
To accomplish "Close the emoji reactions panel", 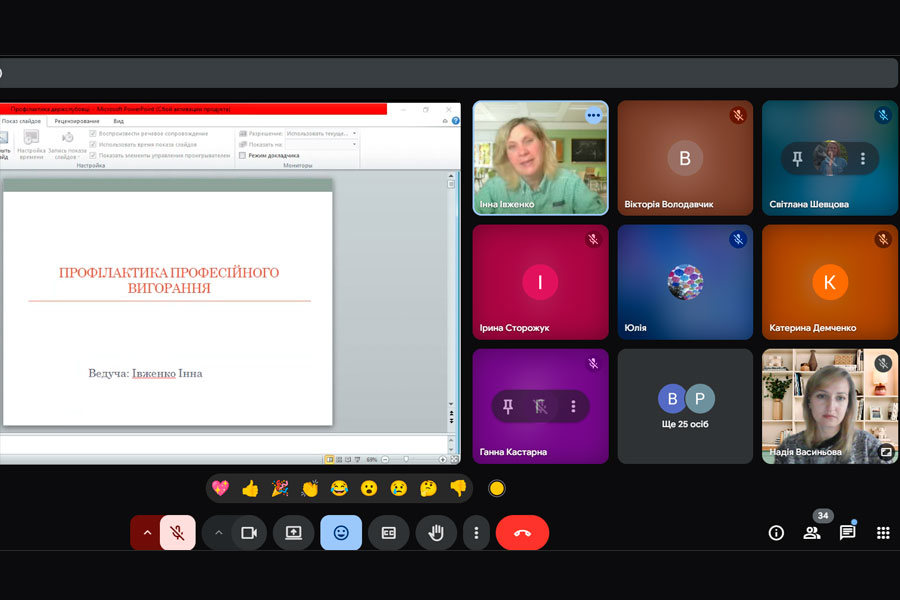I will [x=341, y=533].
